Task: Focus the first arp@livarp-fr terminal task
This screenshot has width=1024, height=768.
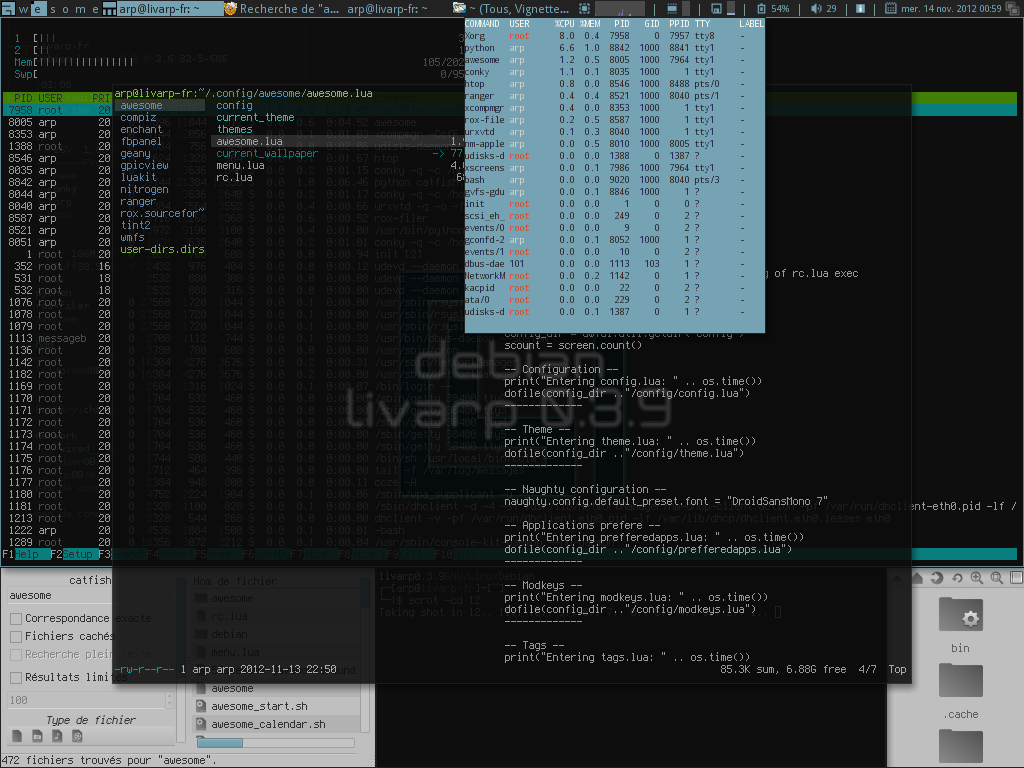Action: 170,8
